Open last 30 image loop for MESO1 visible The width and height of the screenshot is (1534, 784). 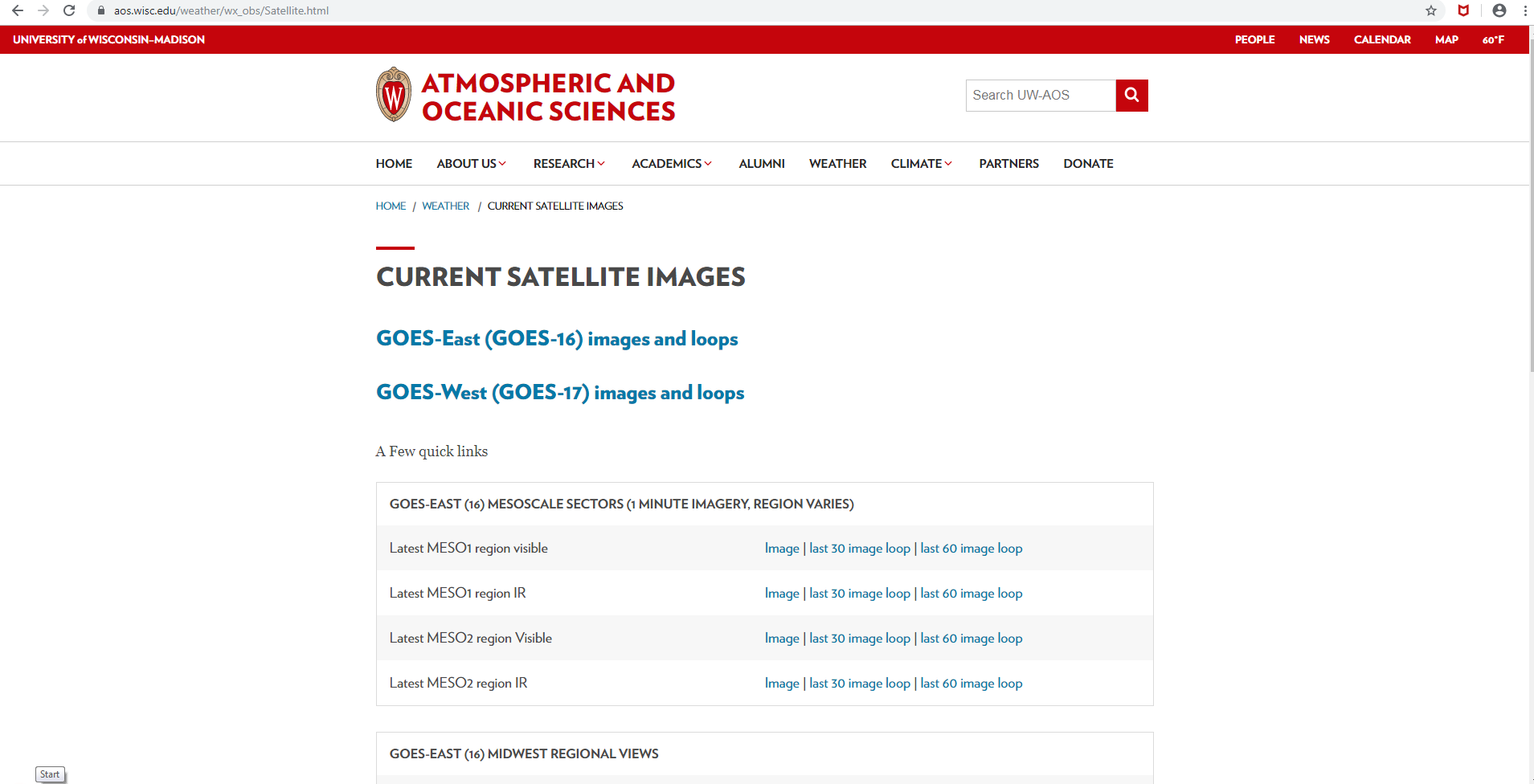click(860, 548)
